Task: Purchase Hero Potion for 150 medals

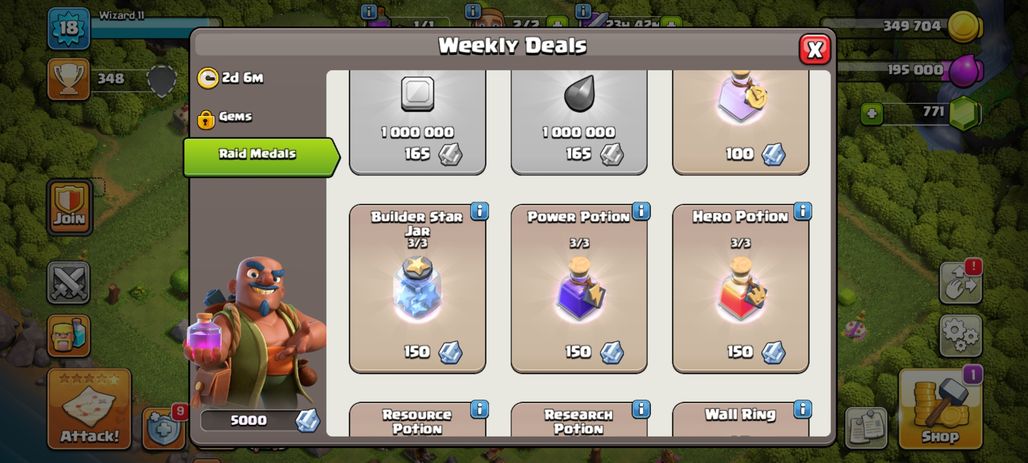Action: point(741,289)
